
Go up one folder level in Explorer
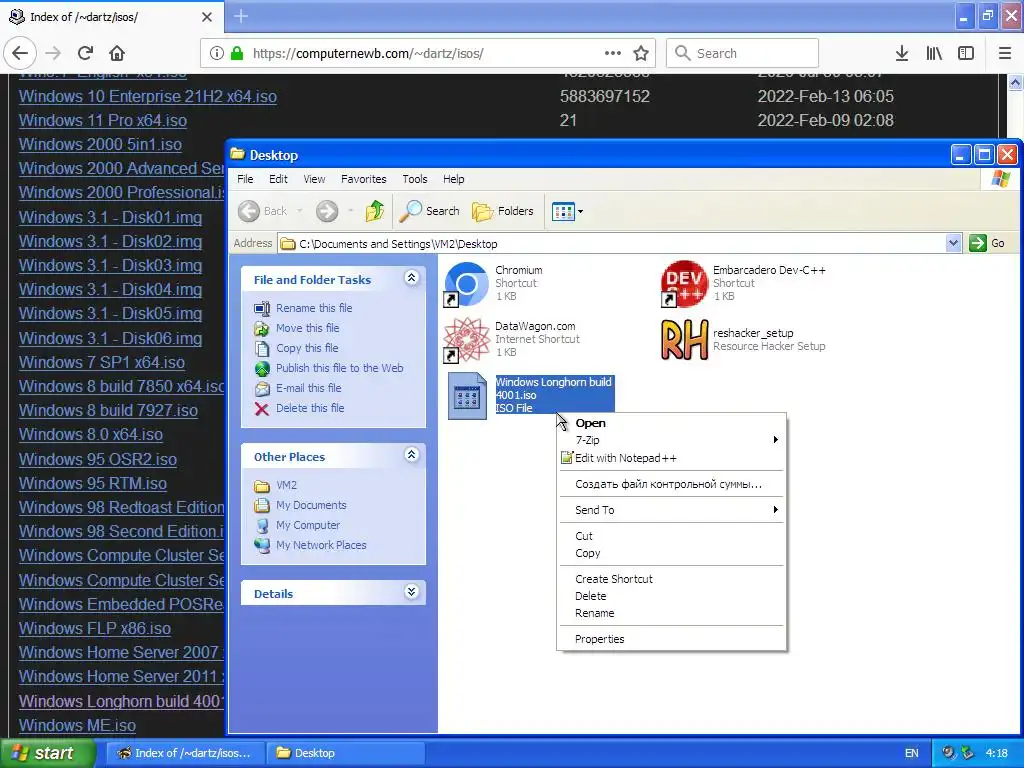tap(375, 211)
